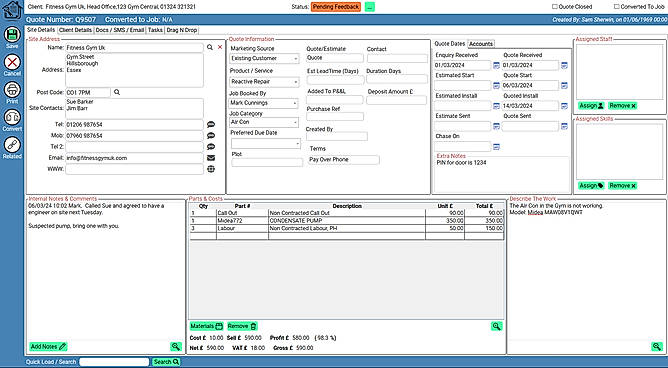Viewport: 668px width, 368px height.
Task: Click the Cancel icon in sidebar
Action: [12, 62]
